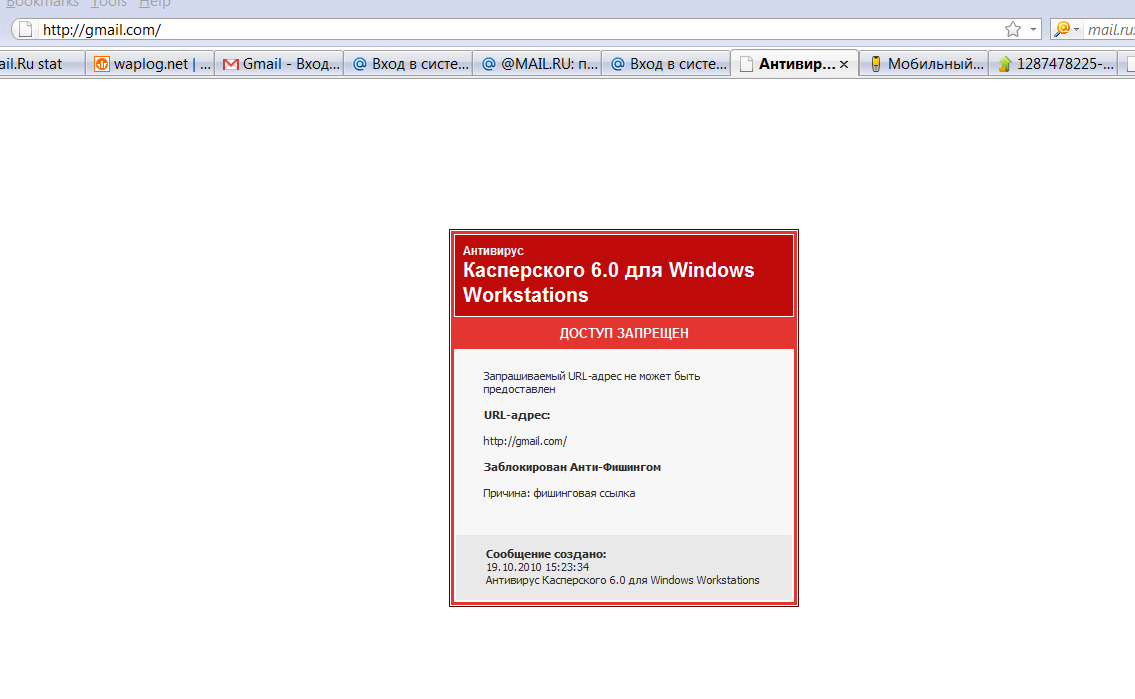
Task: Open the Tools menu
Action: [x=109, y=4]
